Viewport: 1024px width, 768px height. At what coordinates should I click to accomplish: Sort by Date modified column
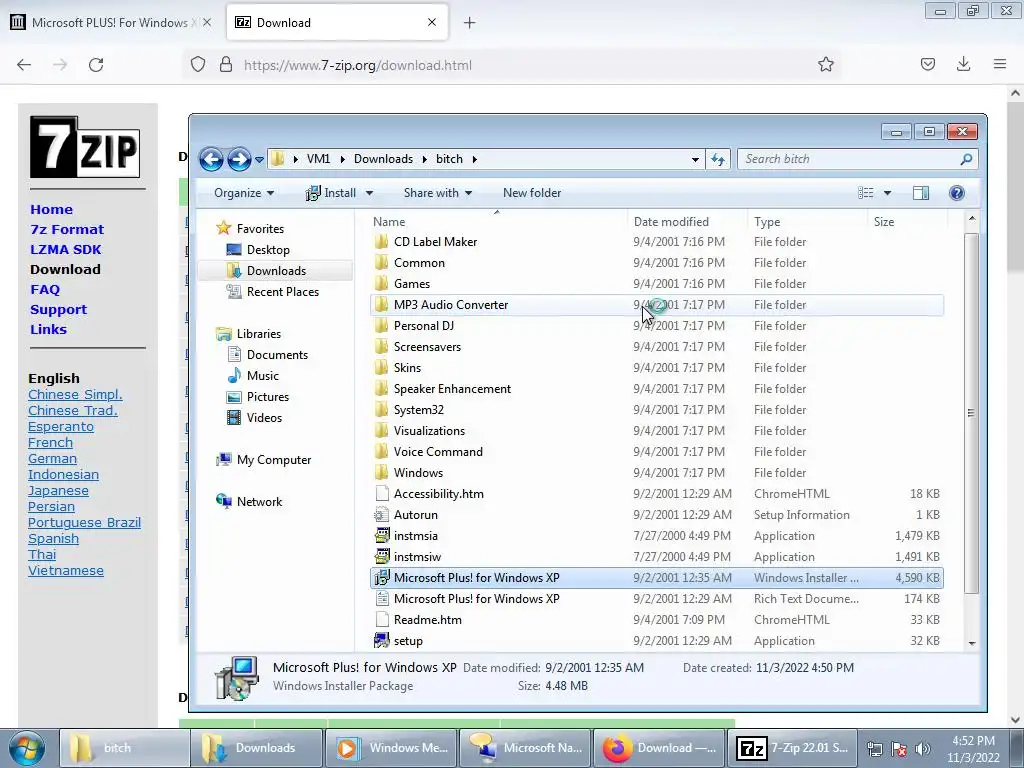point(688,221)
